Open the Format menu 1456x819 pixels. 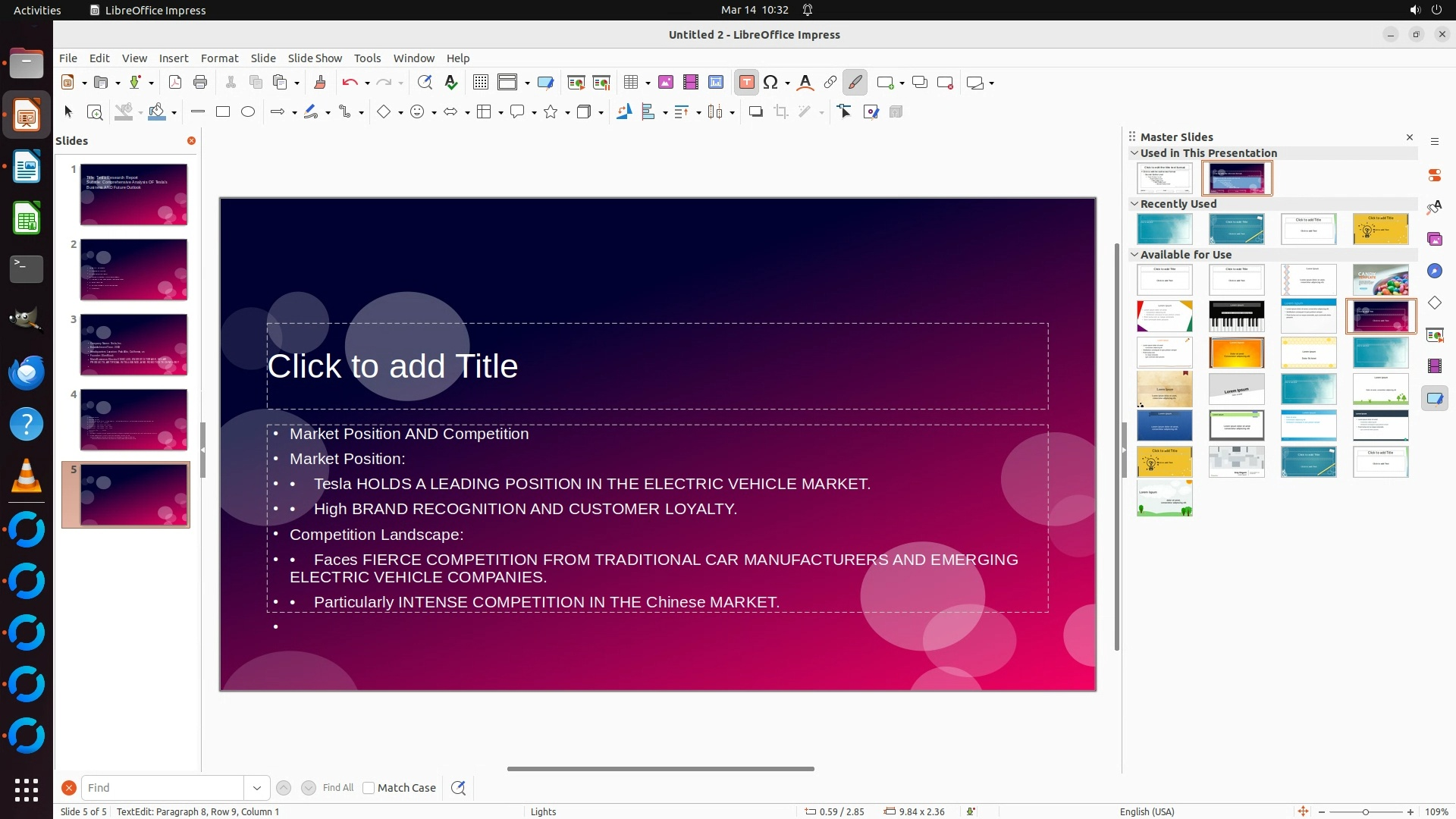(x=219, y=58)
